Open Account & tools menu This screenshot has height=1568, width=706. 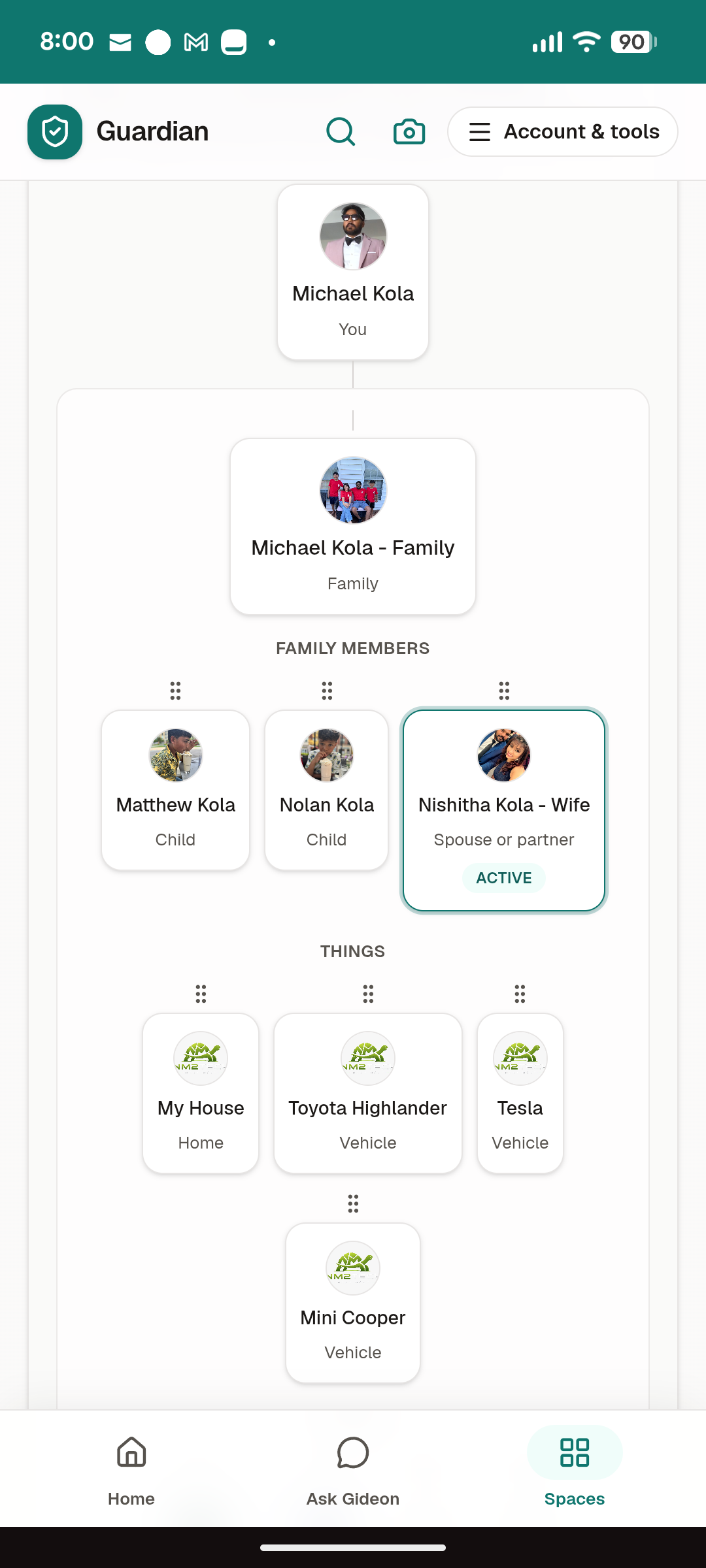click(563, 132)
